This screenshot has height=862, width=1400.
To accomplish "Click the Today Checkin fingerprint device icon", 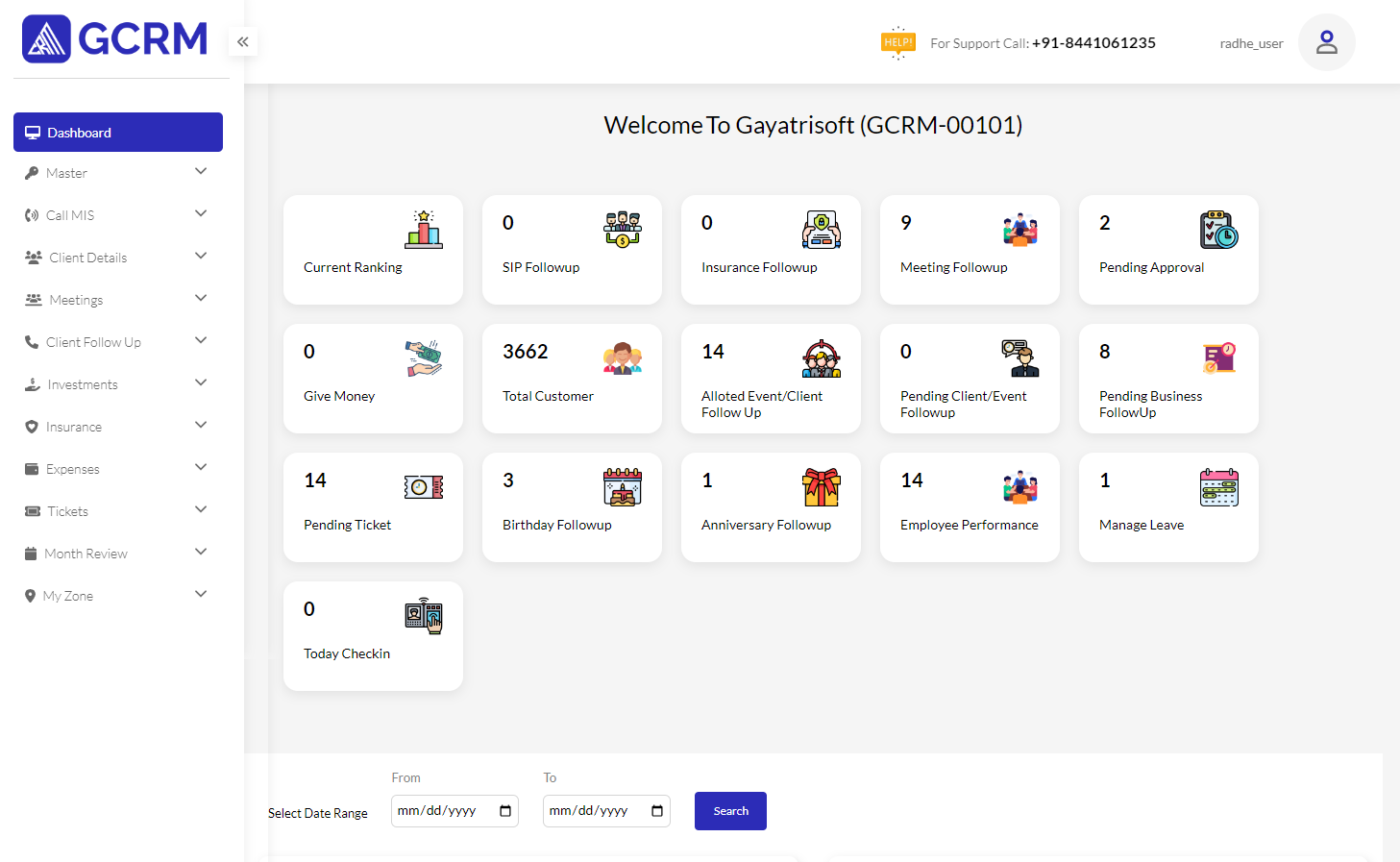I will tap(424, 616).
